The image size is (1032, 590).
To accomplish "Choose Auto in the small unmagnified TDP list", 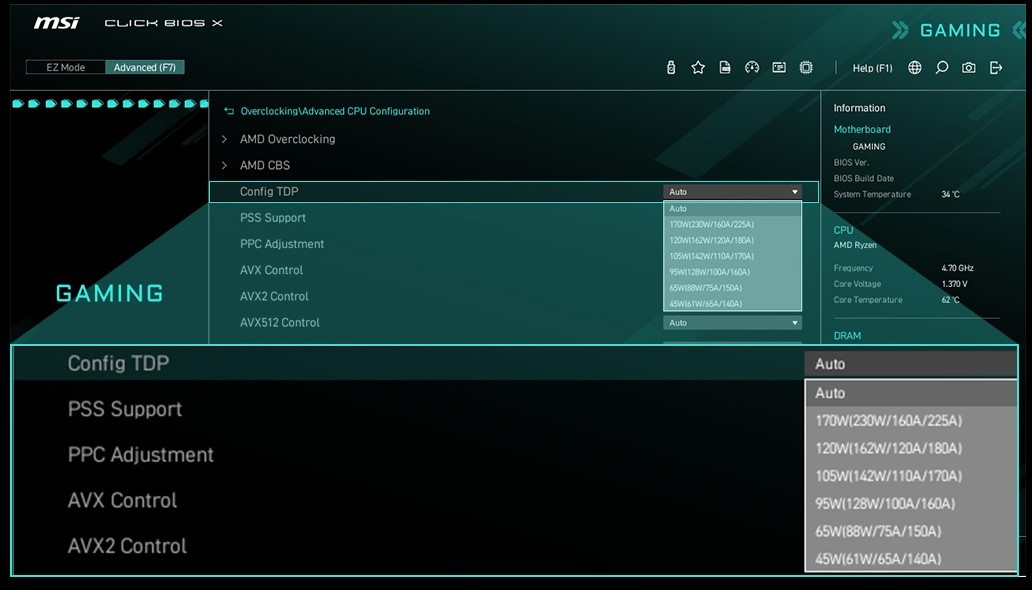I will [733, 209].
